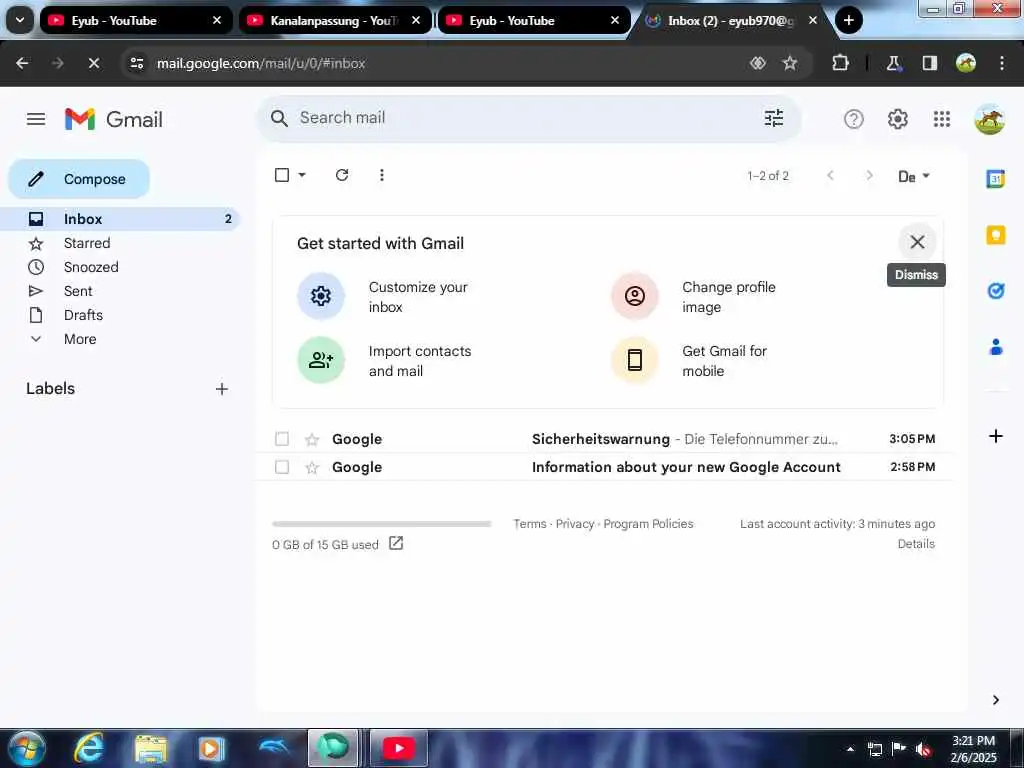Open the More options three-dot menu above inbox
The width and height of the screenshot is (1024, 768).
click(381, 175)
